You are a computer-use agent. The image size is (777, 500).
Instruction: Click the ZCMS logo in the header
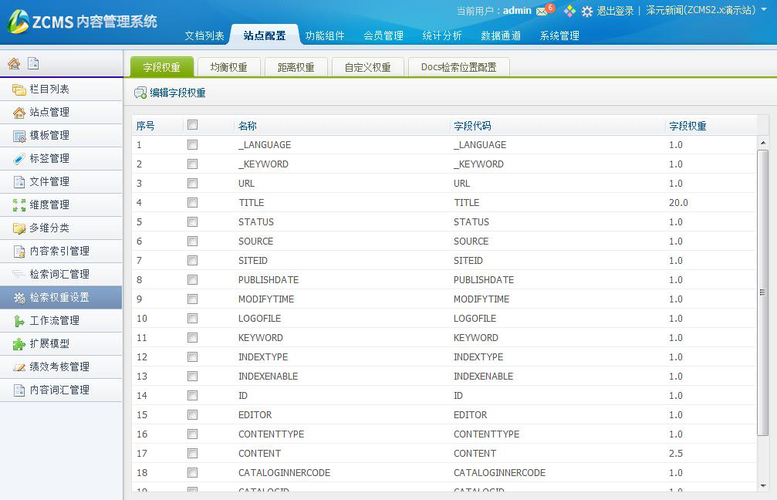pyautogui.click(x=80, y=21)
